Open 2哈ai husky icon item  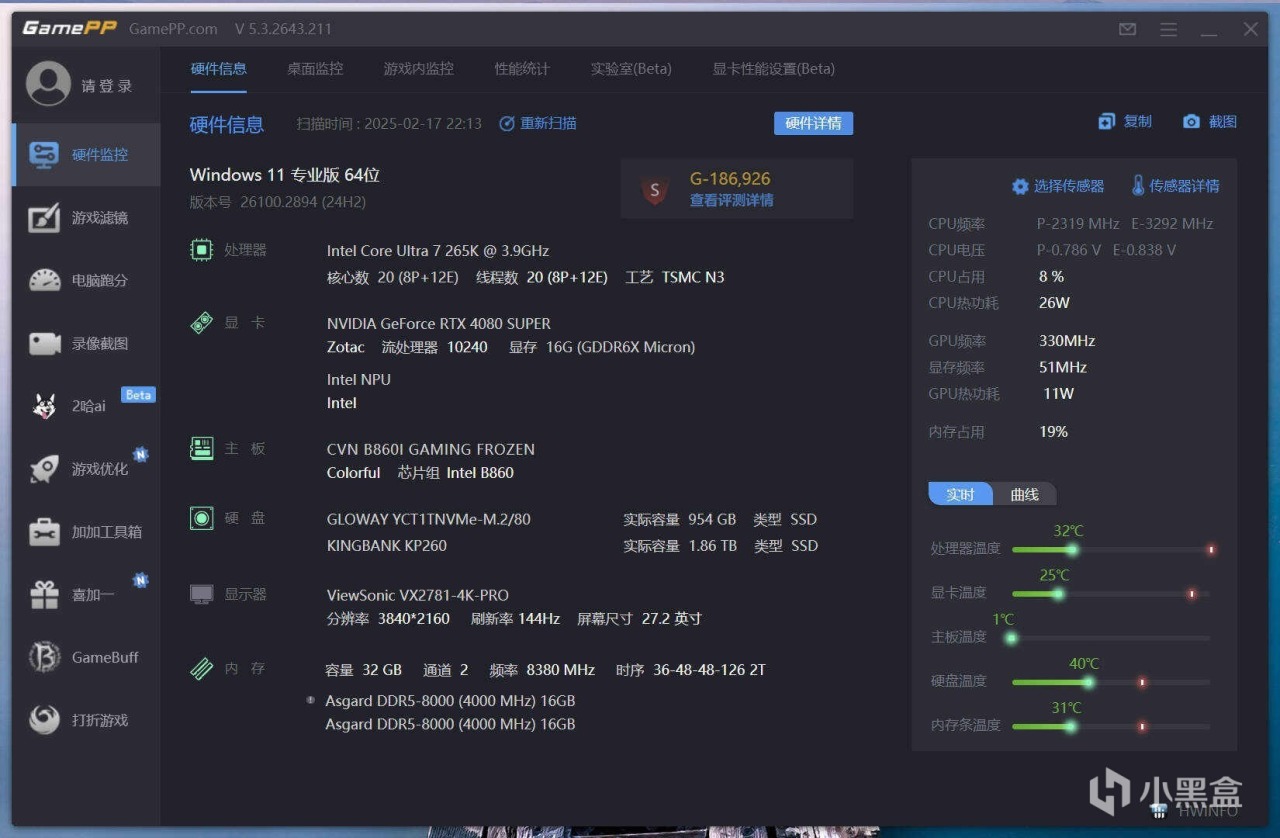click(x=86, y=406)
